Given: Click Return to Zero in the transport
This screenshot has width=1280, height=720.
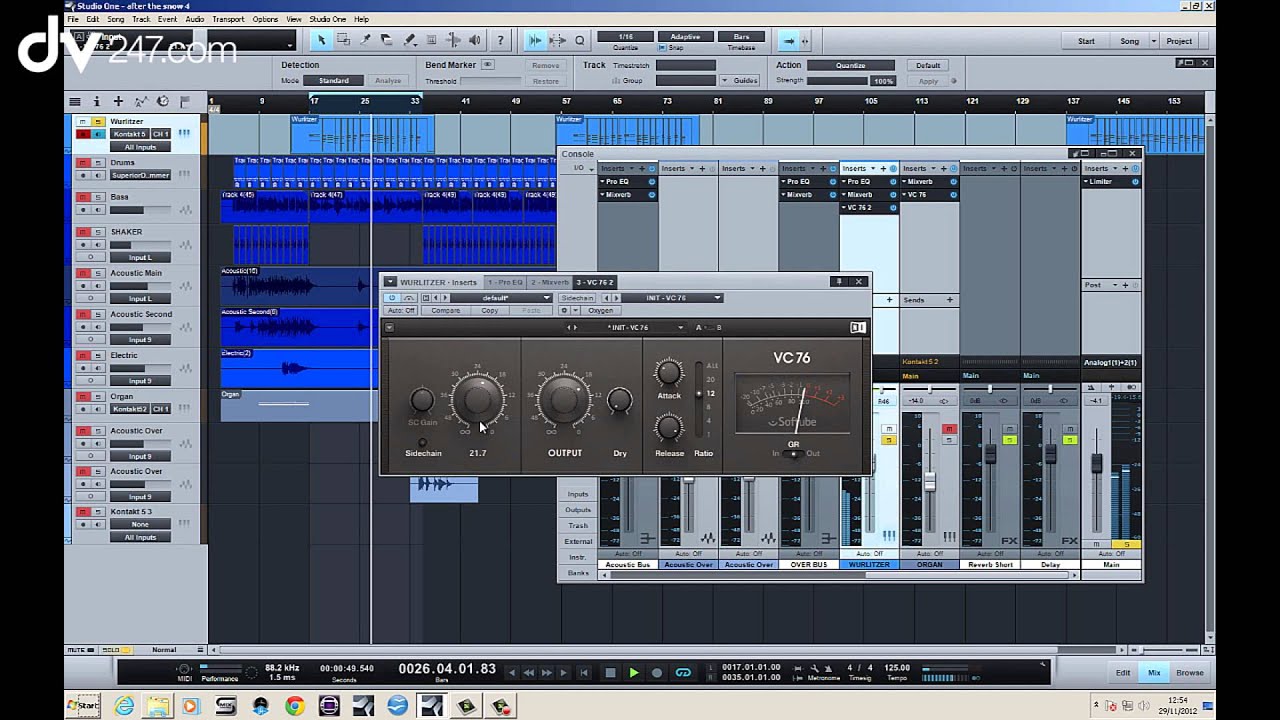Looking at the screenshot, I should point(585,673).
